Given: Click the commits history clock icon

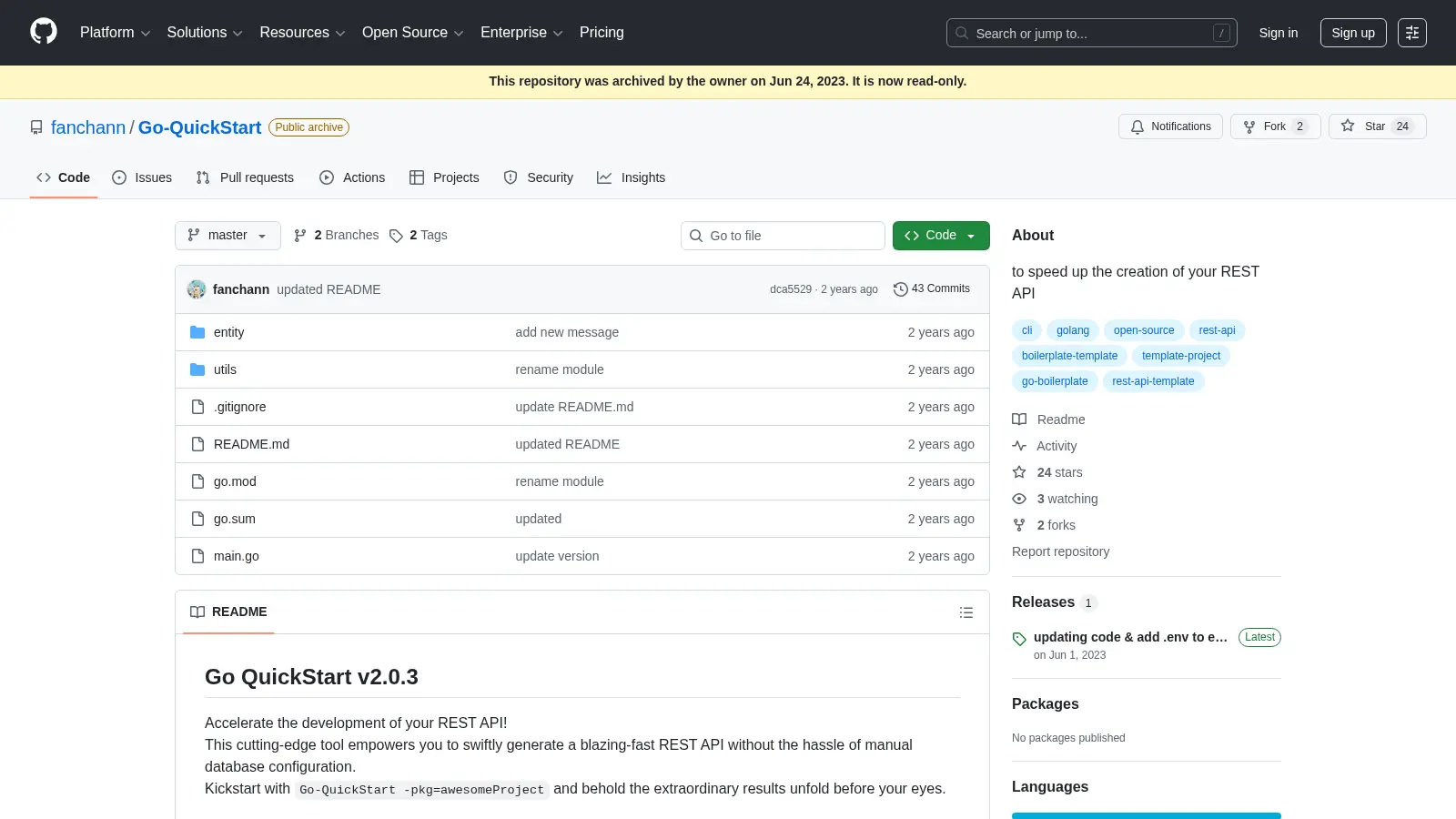Looking at the screenshot, I should 901,288.
